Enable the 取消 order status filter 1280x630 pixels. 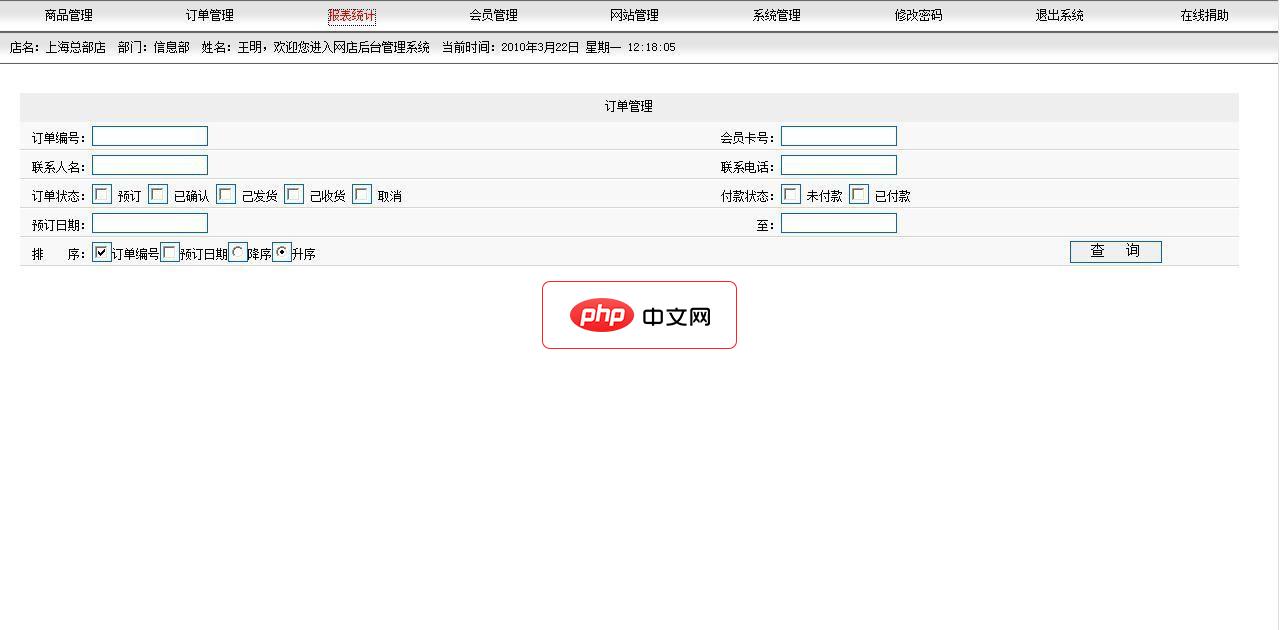point(360,194)
